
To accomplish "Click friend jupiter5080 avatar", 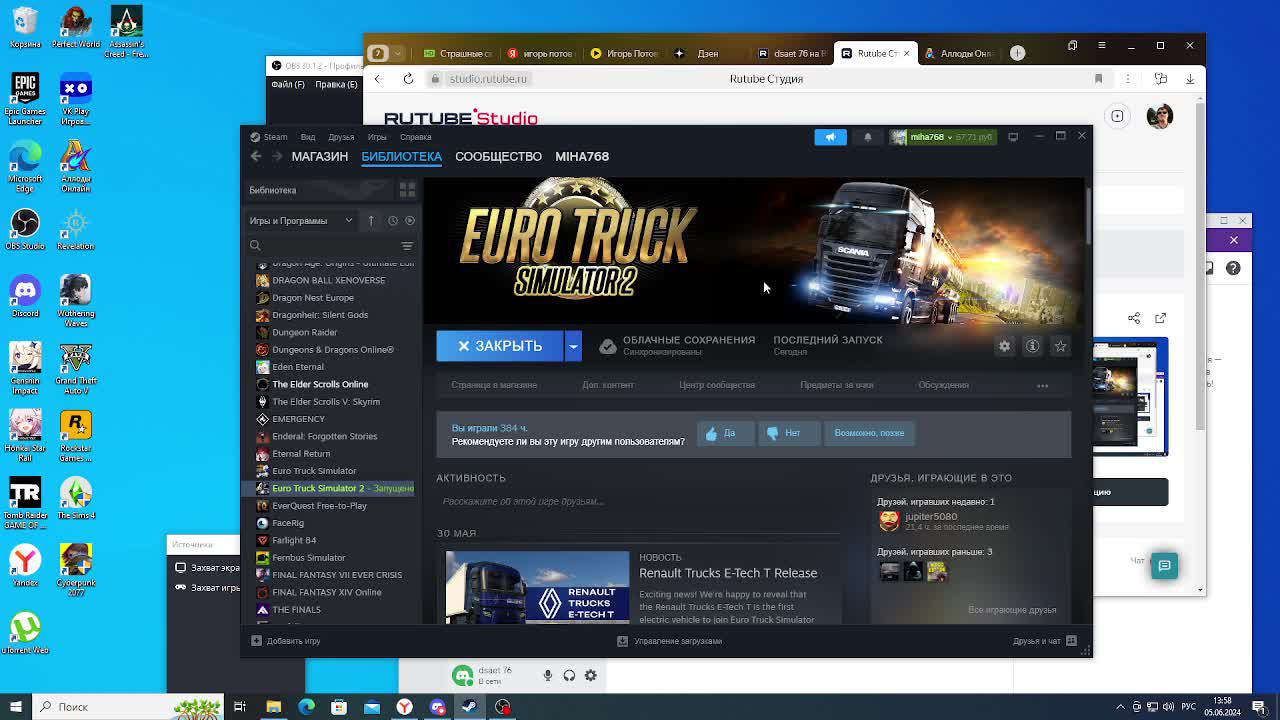I will click(889, 521).
